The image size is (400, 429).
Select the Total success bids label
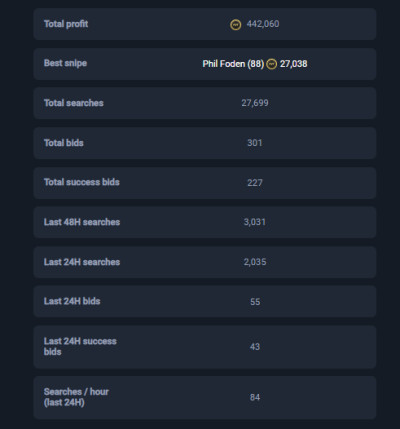82,182
